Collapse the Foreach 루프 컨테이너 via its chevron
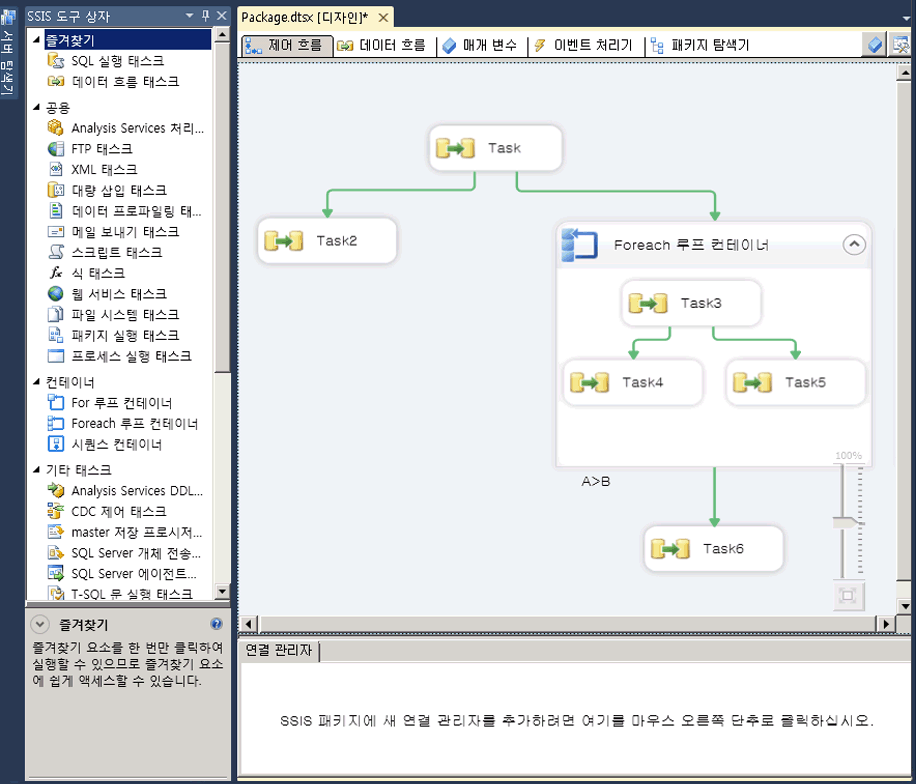 854,244
